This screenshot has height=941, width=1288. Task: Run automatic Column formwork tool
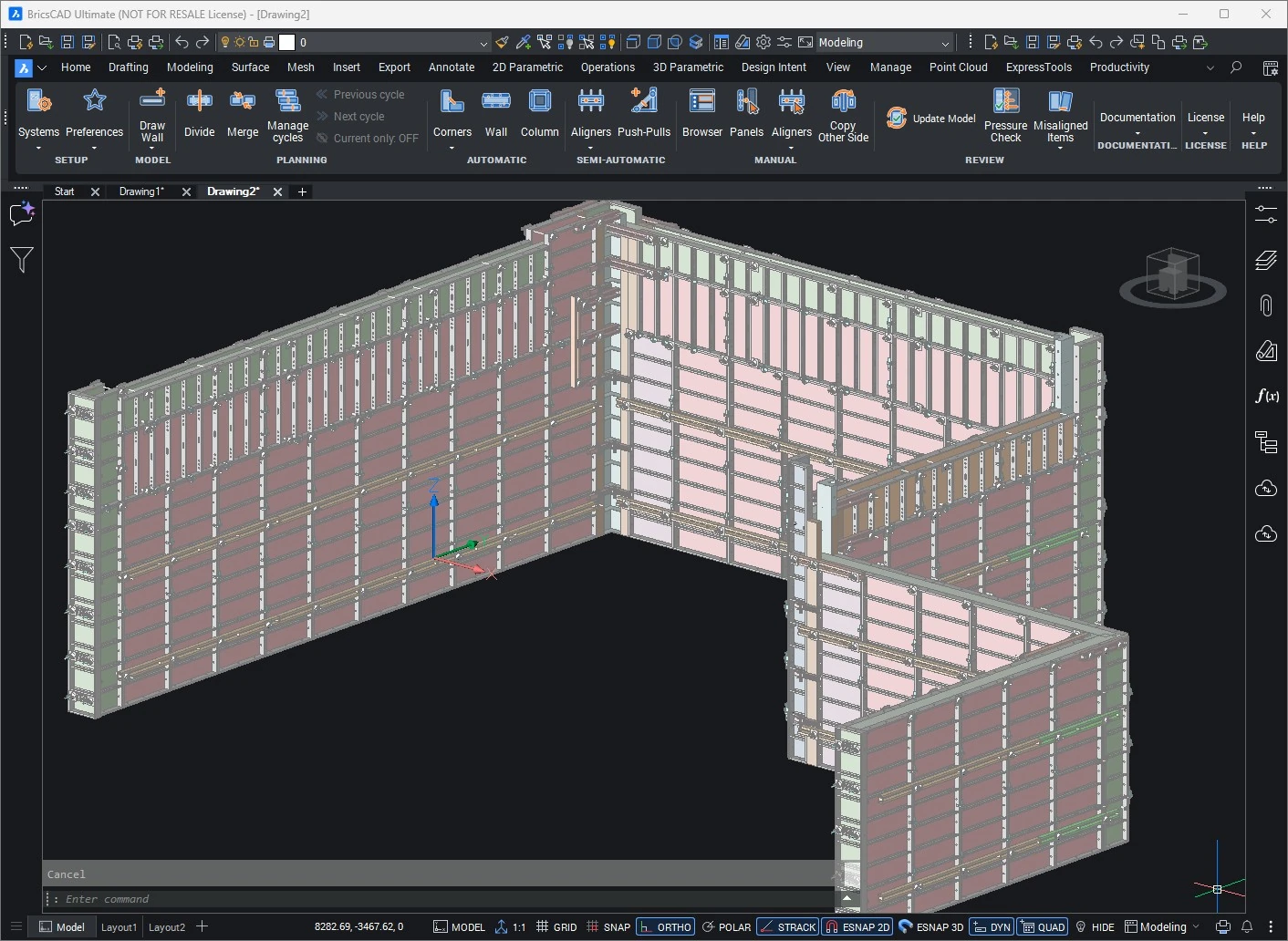tap(540, 114)
